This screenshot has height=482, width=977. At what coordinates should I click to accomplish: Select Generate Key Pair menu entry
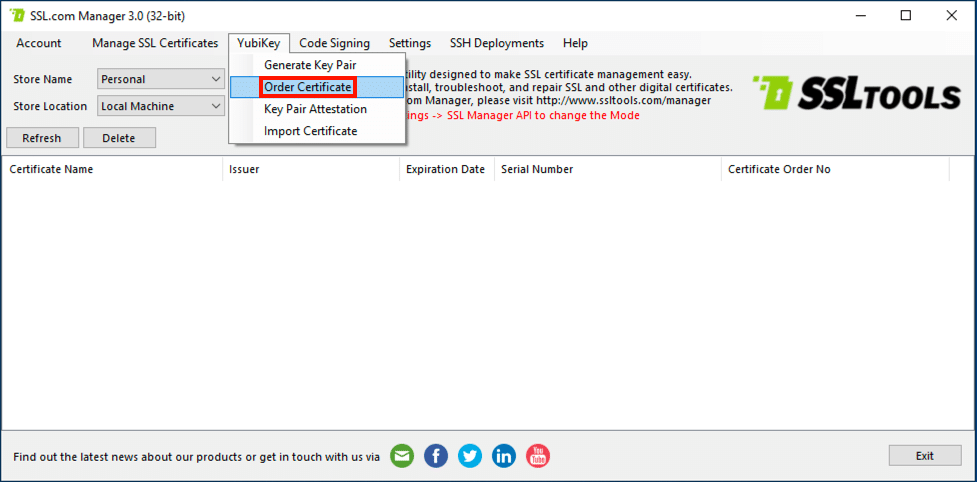tap(310, 65)
